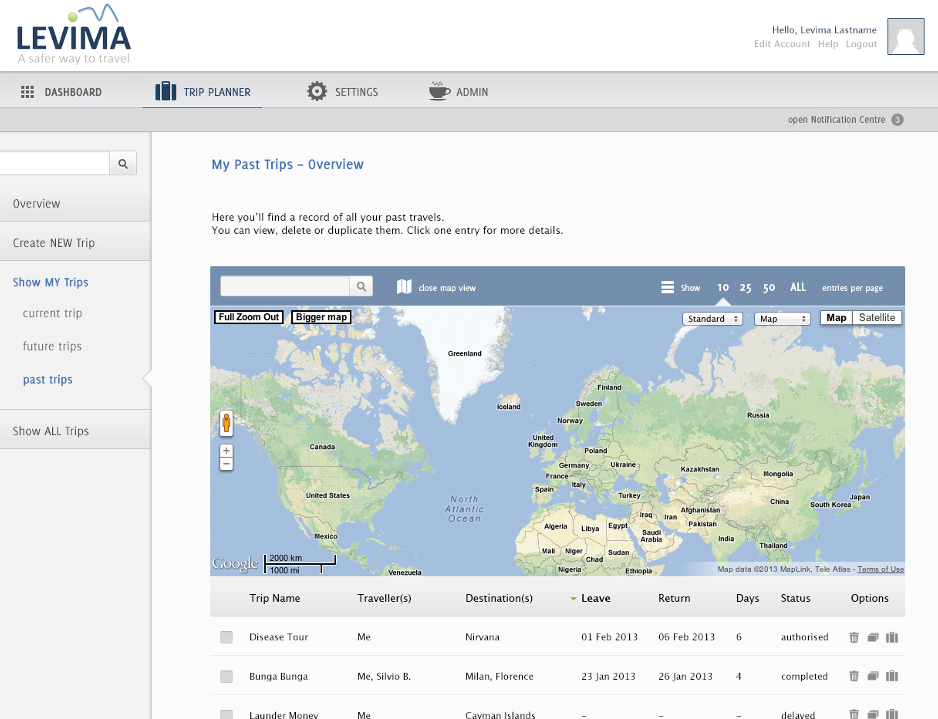Open the Settings tab in navigation
The image size is (938, 719).
click(343, 92)
